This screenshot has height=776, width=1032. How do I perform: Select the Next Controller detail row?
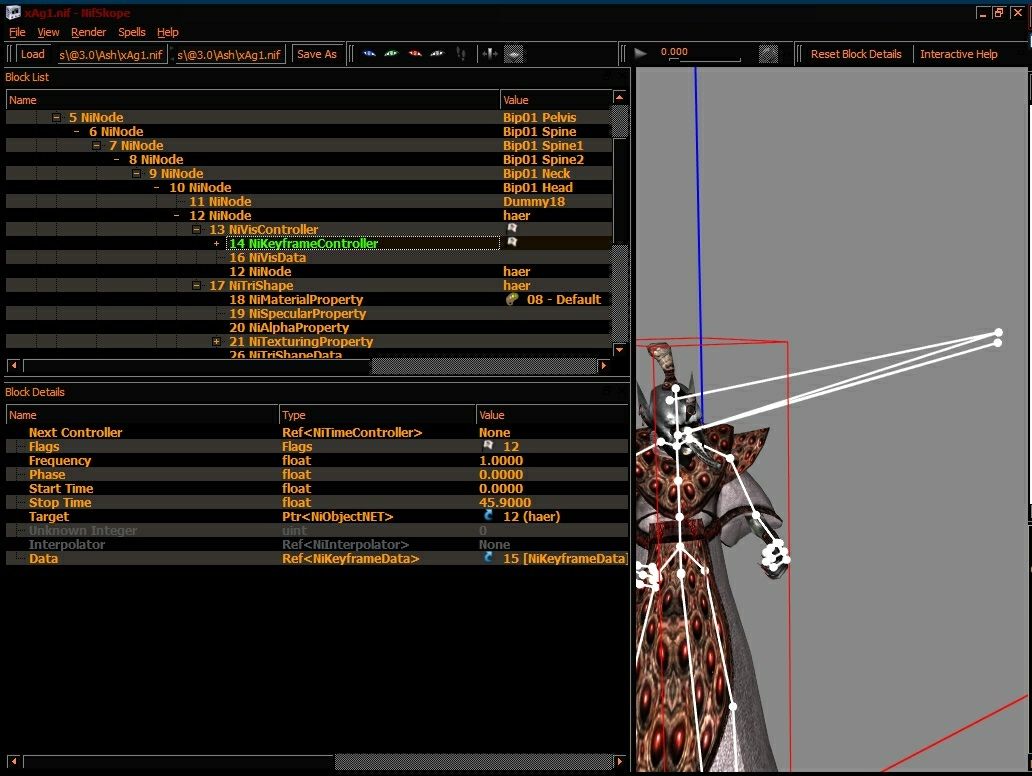click(317, 432)
